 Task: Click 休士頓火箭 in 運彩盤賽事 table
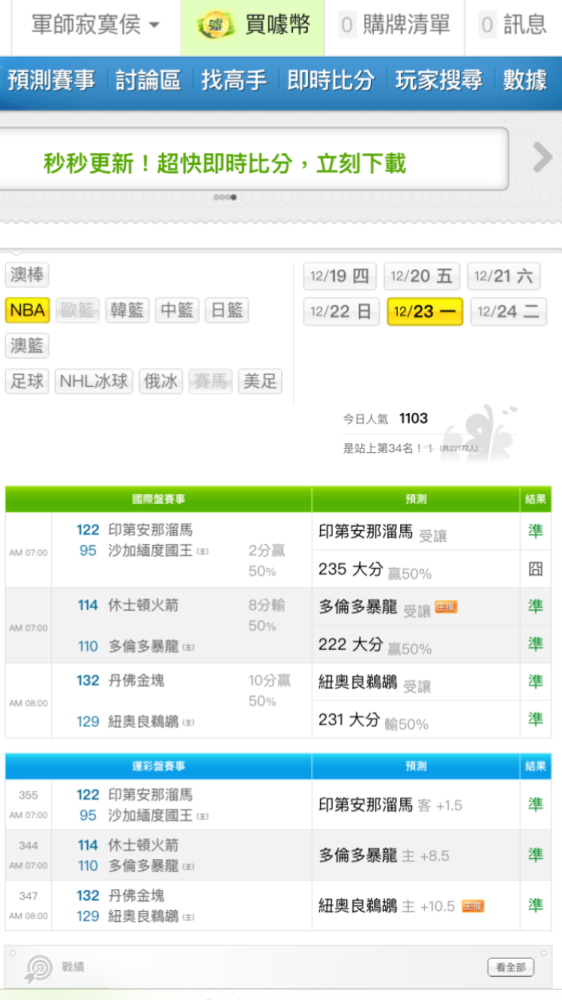tap(143, 845)
